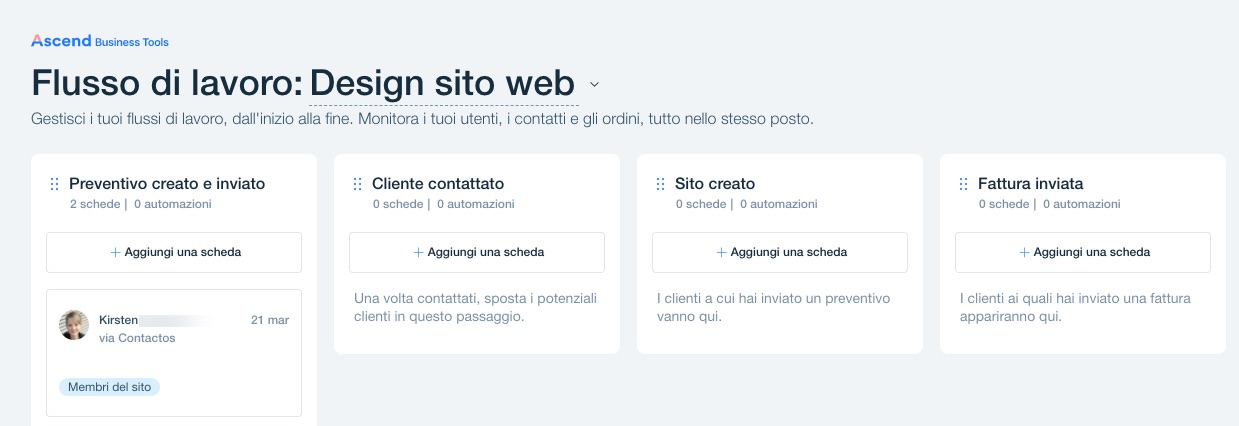The image size is (1239, 426).
Task: Add a card in Sito creato column
Action: [780, 252]
